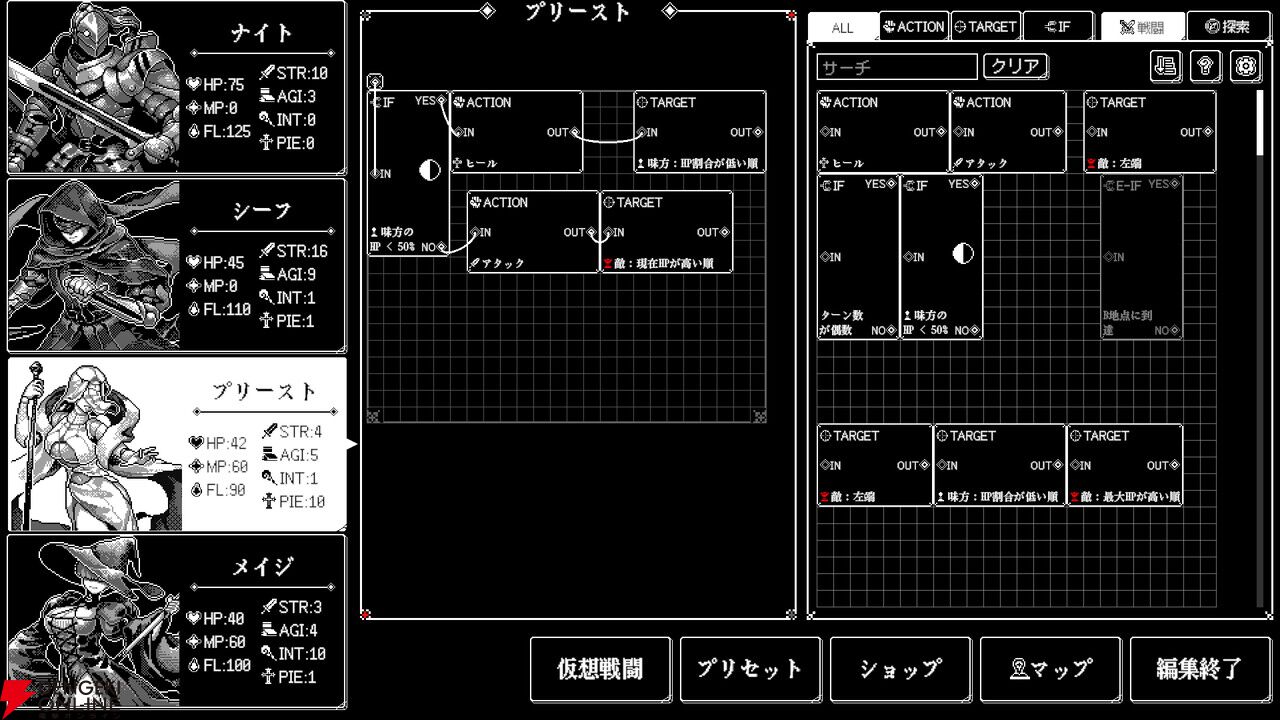Open the 戦闘 (battle) tab
Image resolution: width=1280 pixels, height=720 pixels.
coord(1143,27)
